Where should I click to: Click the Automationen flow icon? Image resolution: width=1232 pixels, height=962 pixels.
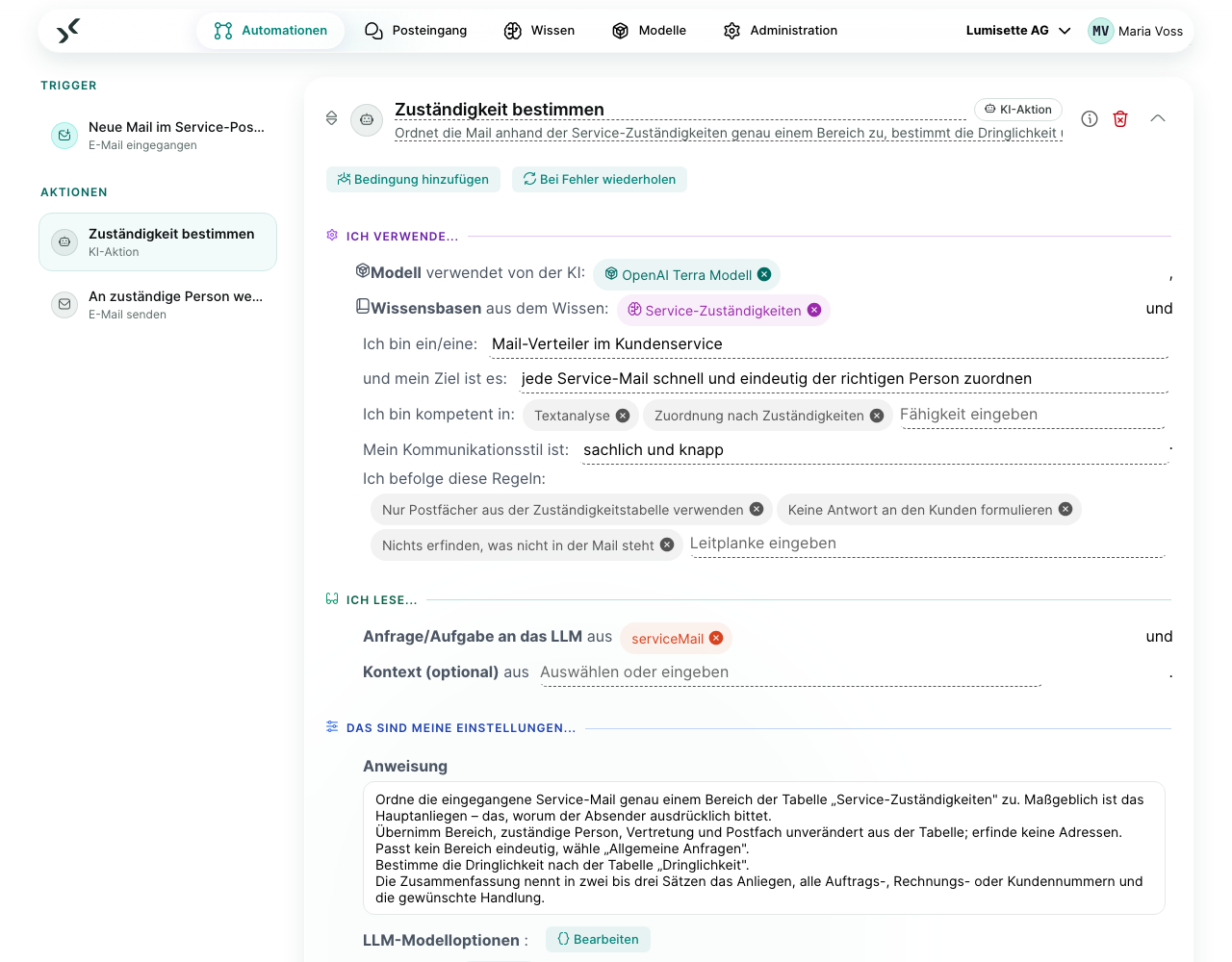tap(223, 31)
